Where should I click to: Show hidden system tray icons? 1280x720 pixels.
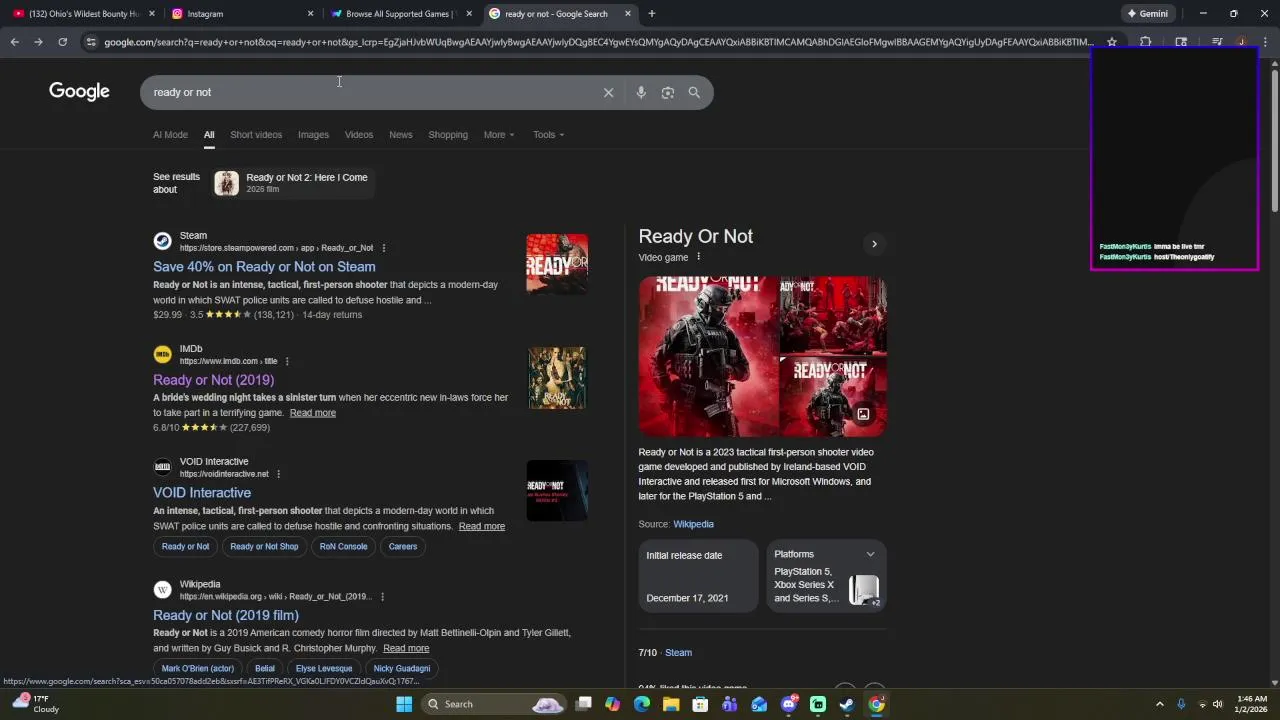coord(1159,704)
